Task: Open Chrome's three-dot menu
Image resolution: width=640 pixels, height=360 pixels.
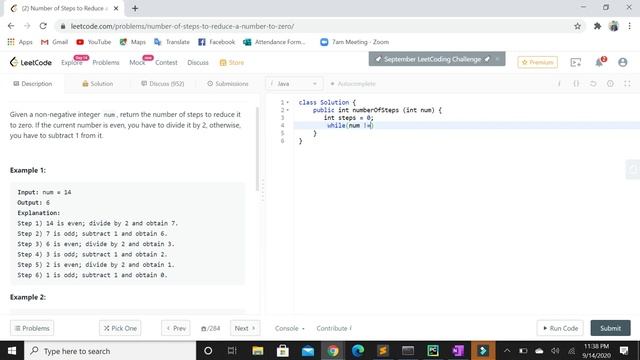Action: [x=629, y=26]
